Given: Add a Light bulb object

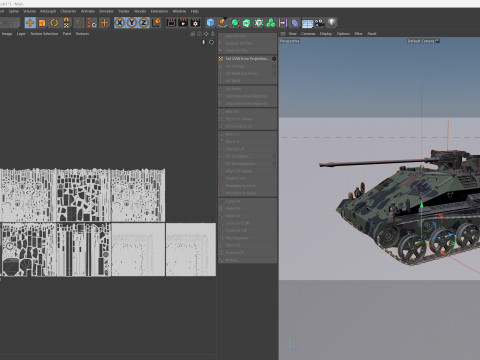Looking at the screenshot, I should pyautogui.click(x=332, y=23).
